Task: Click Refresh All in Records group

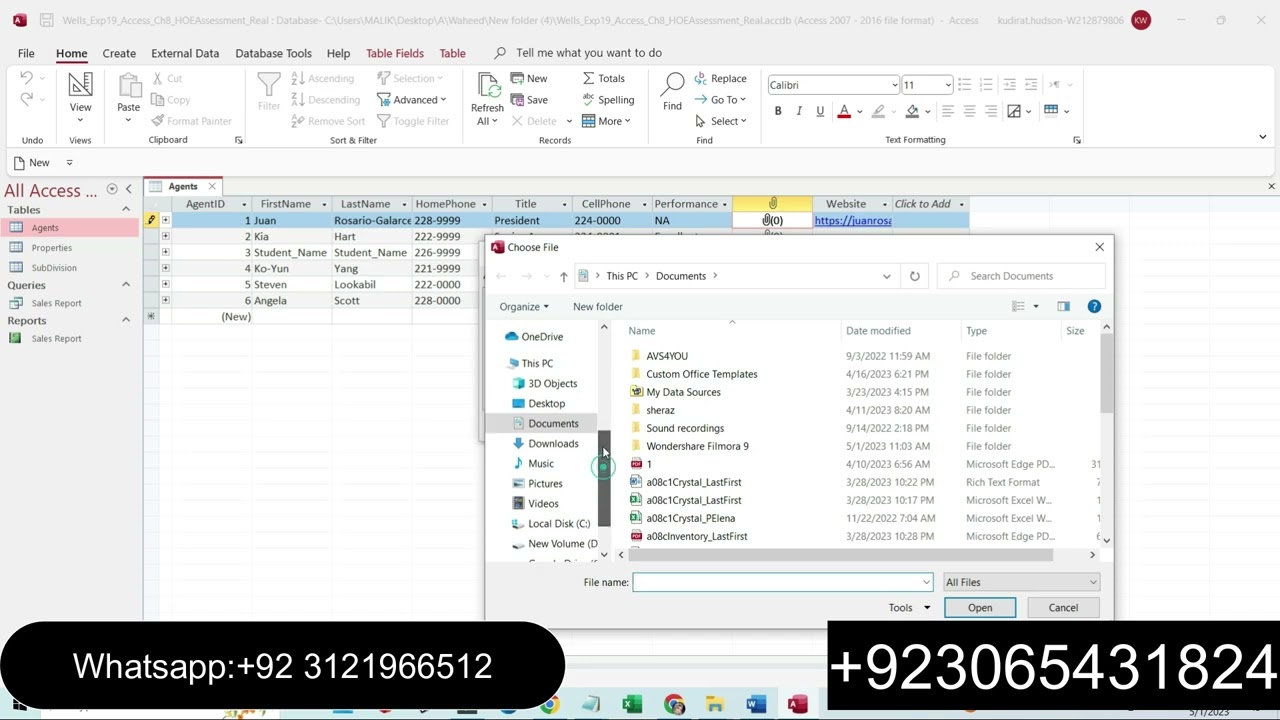Action: [487, 100]
